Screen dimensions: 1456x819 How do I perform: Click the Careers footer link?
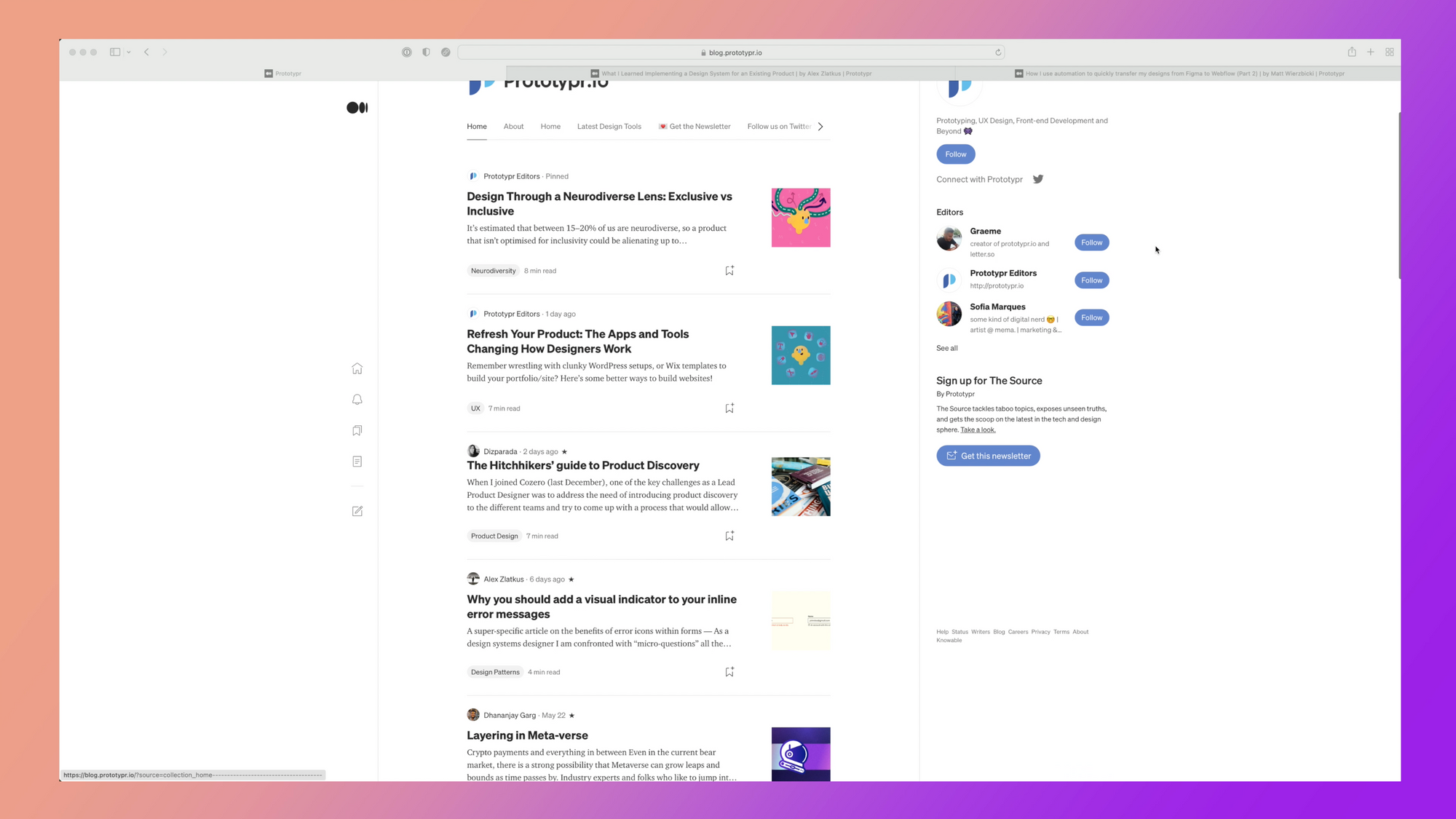tap(1018, 632)
